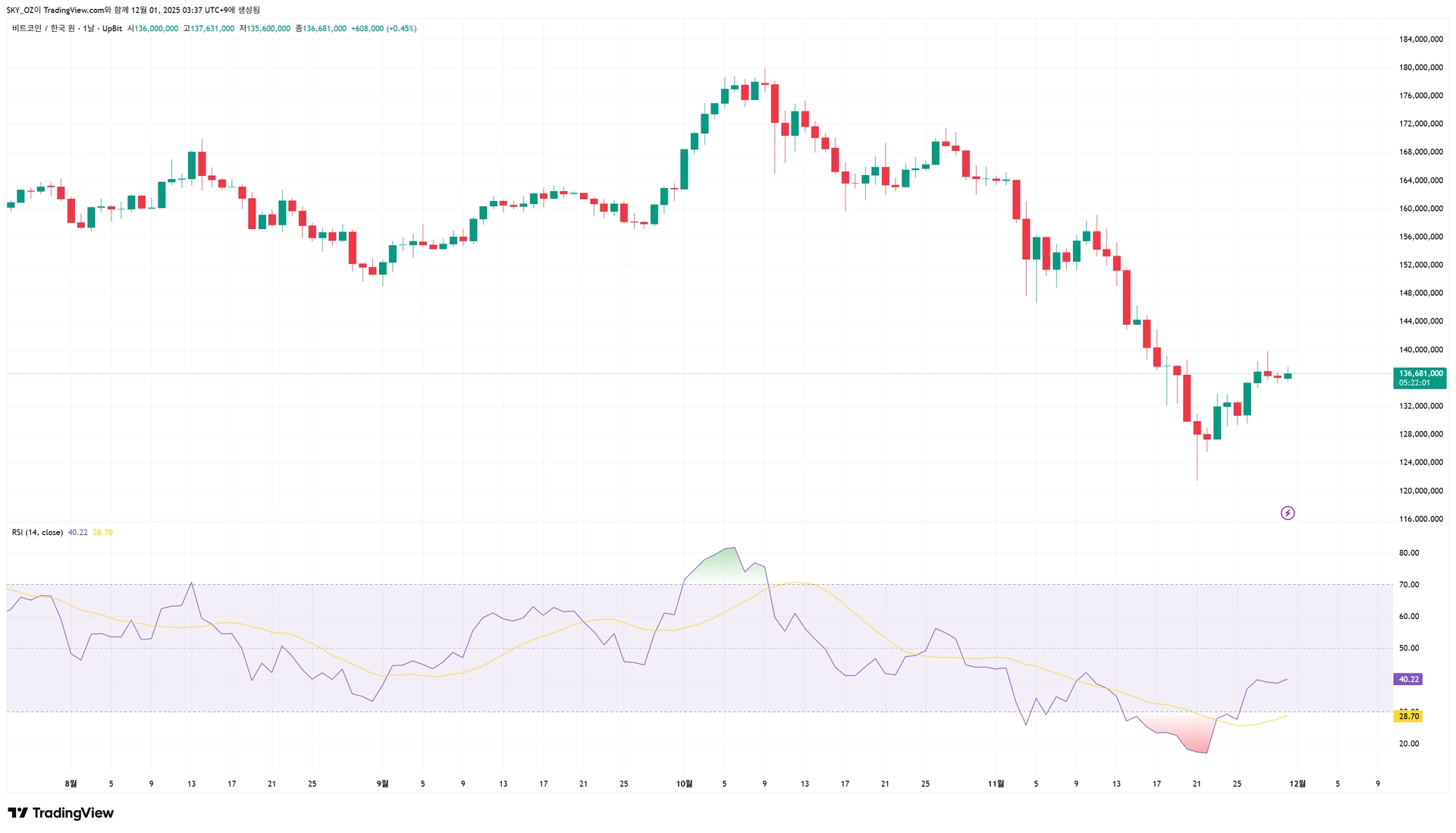
Task: Click the yellow RSI average tag 28.70
Action: coord(1408,716)
